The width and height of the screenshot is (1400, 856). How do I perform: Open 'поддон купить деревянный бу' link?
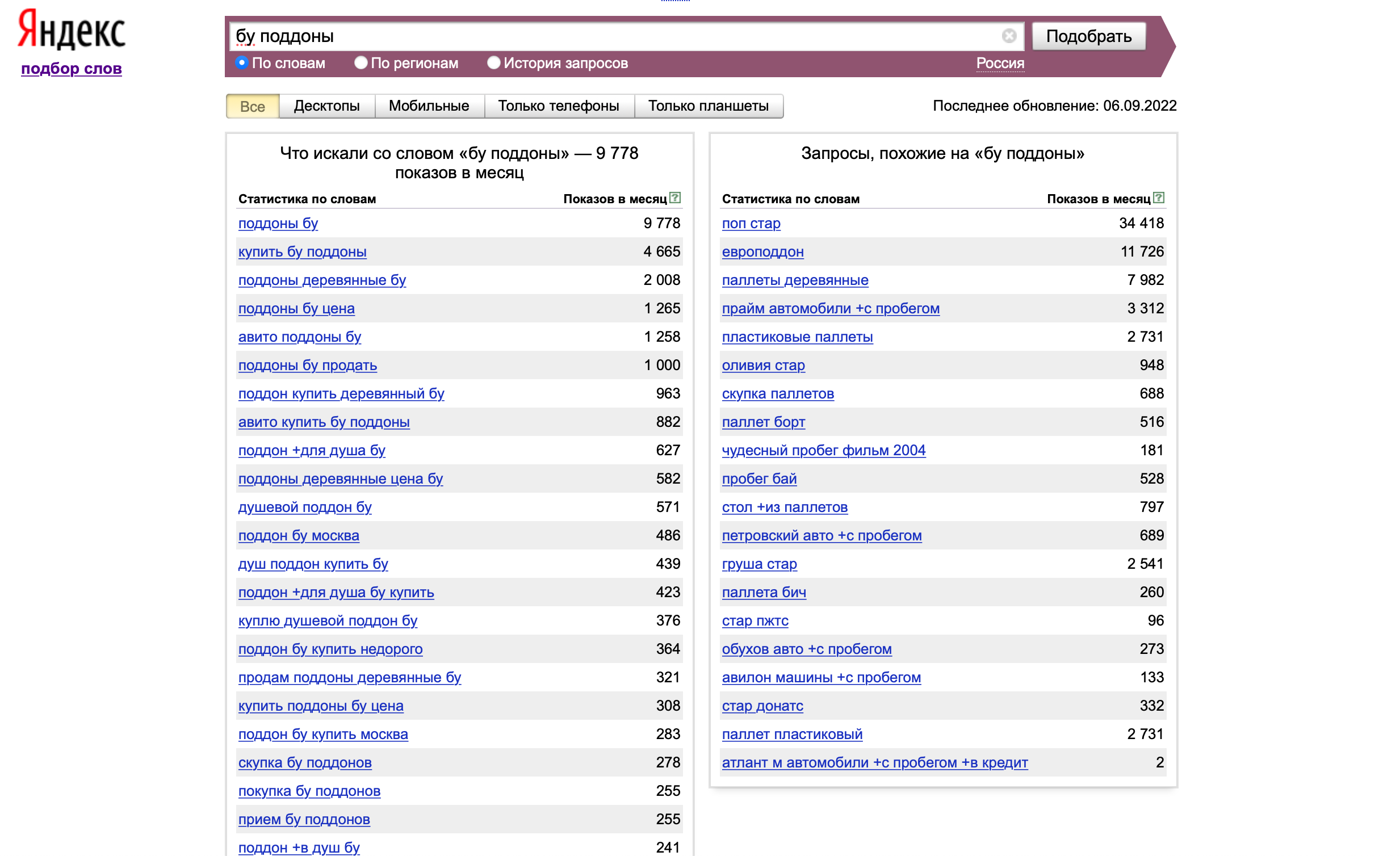coord(341,393)
